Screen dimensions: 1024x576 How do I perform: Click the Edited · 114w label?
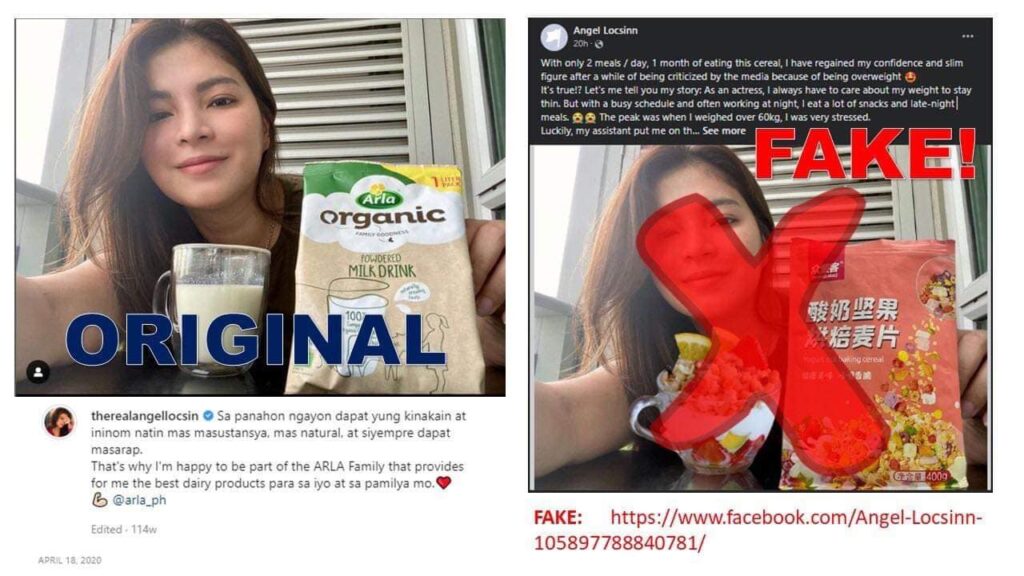[123, 529]
